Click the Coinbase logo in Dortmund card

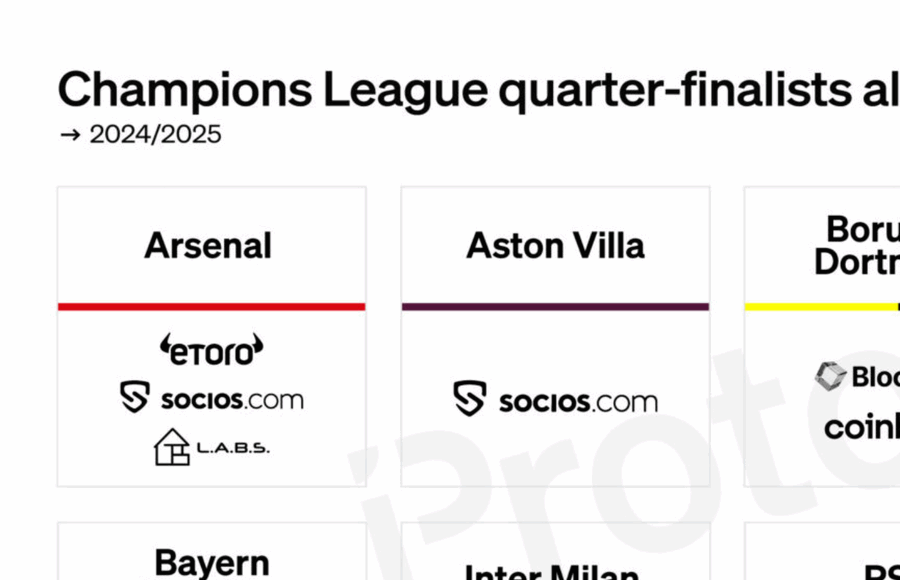tap(862, 427)
